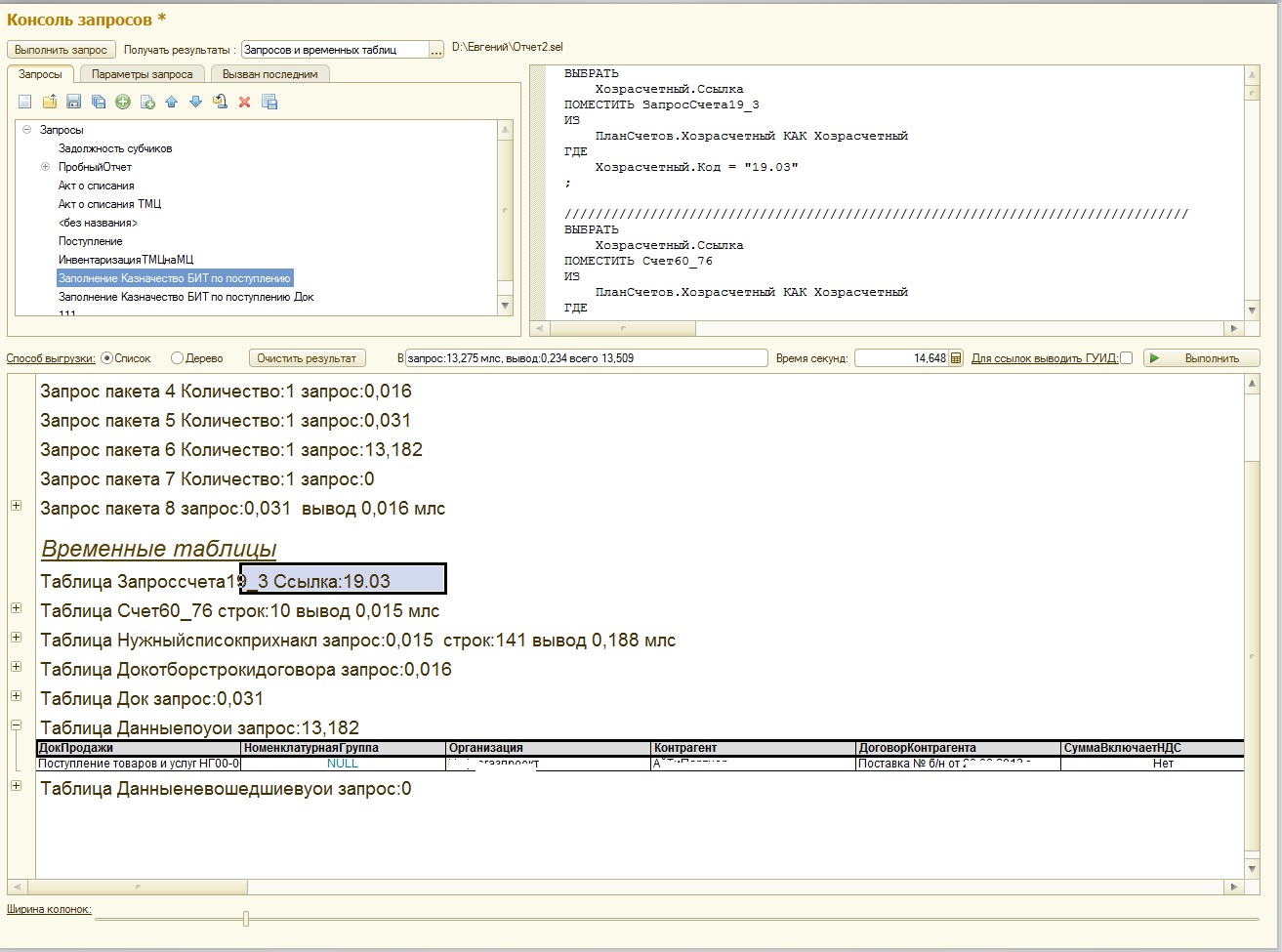Image resolution: width=1282 pixels, height=952 pixels.
Task: Open Получать результаты selection button
Action: (436, 50)
